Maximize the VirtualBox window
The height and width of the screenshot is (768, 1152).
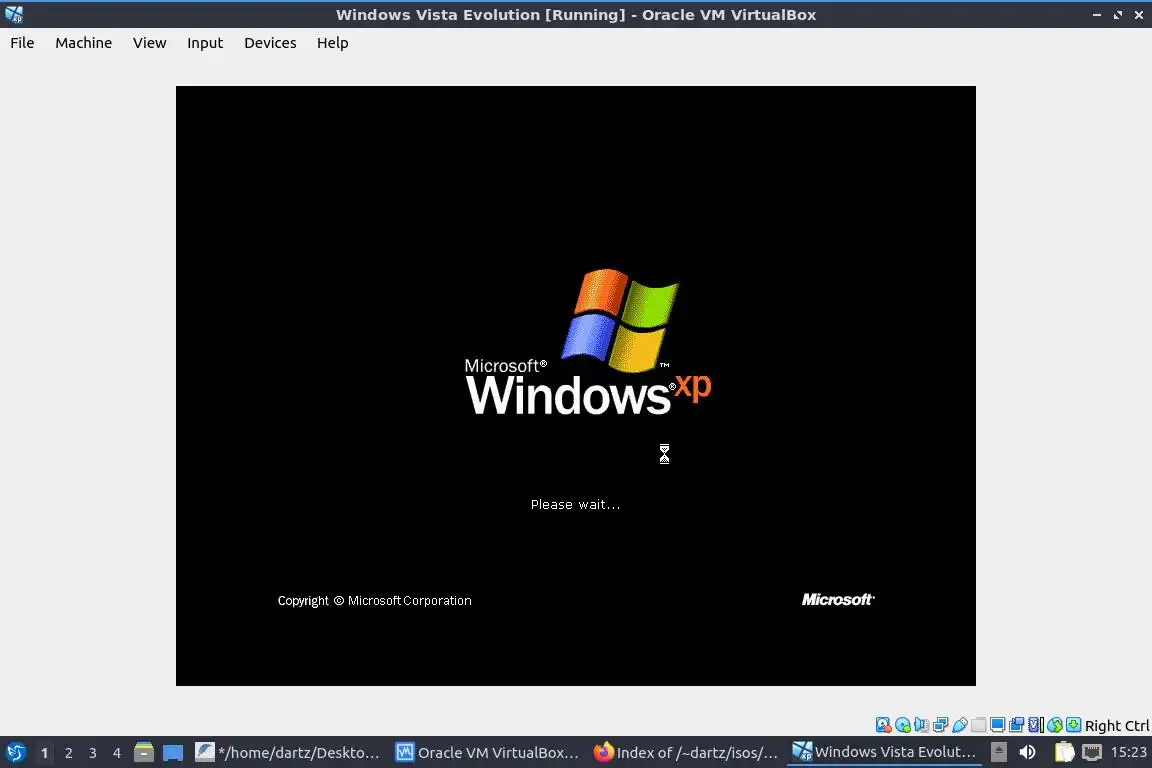pyautogui.click(x=1117, y=15)
